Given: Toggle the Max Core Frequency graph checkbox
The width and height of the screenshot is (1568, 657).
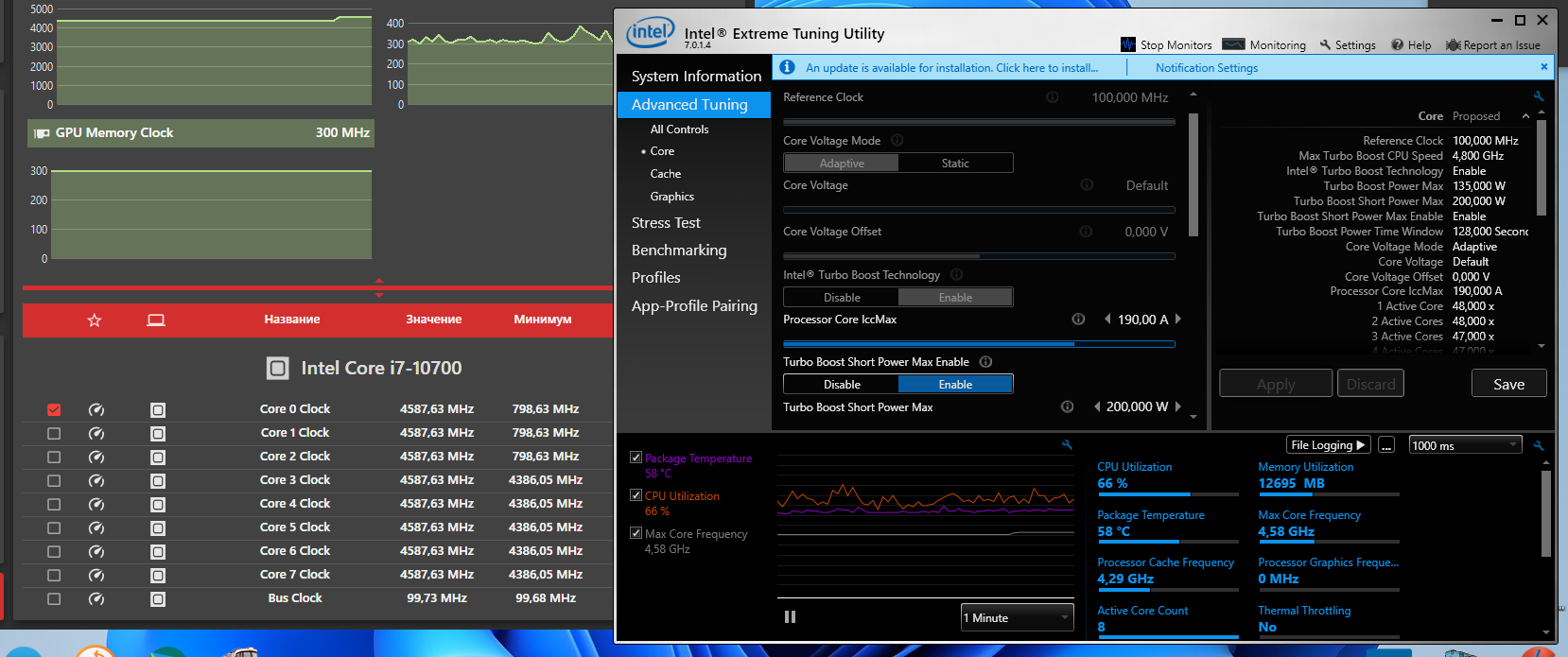Looking at the screenshot, I should click(x=636, y=533).
